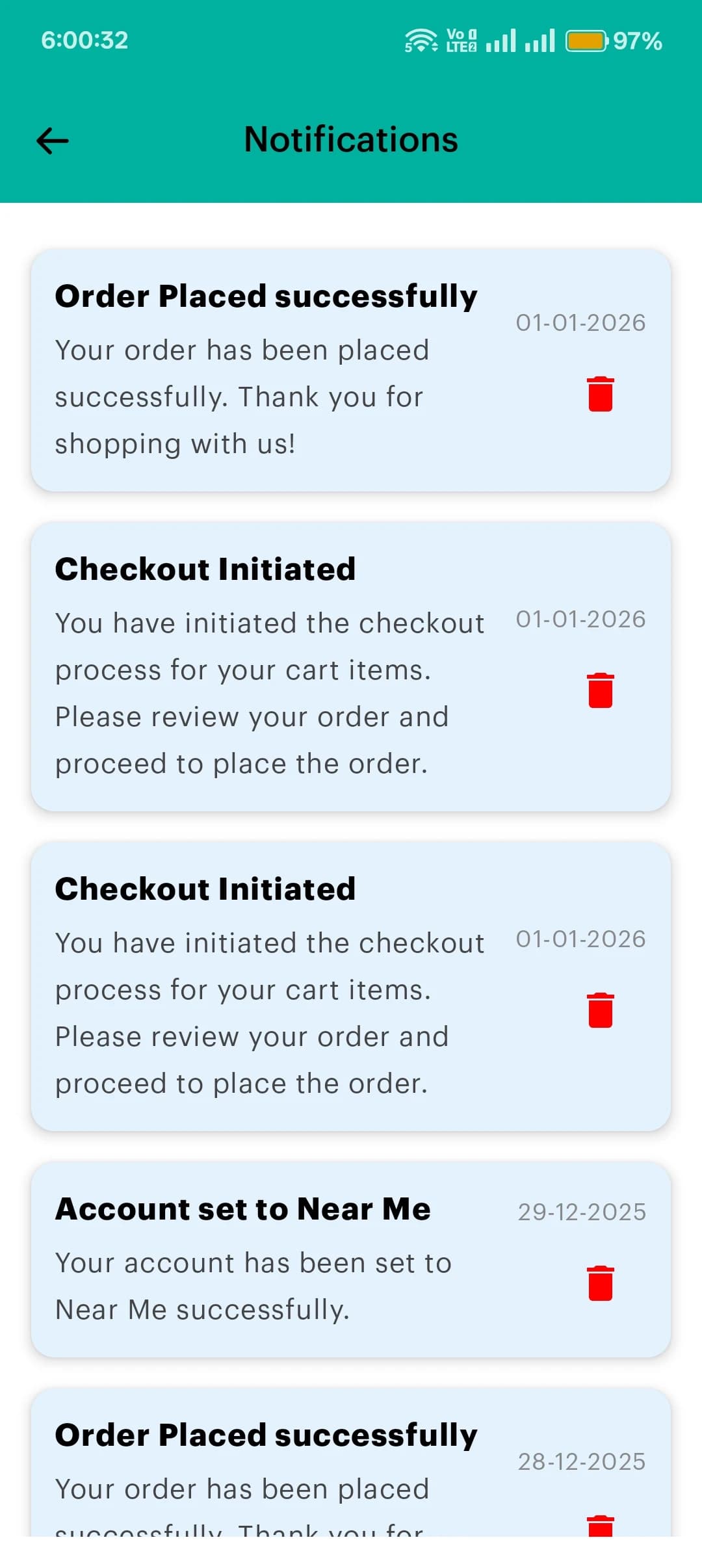Delete the second Checkout Initiated notification
Viewport: 702px width, 1568px height.
600,1010
